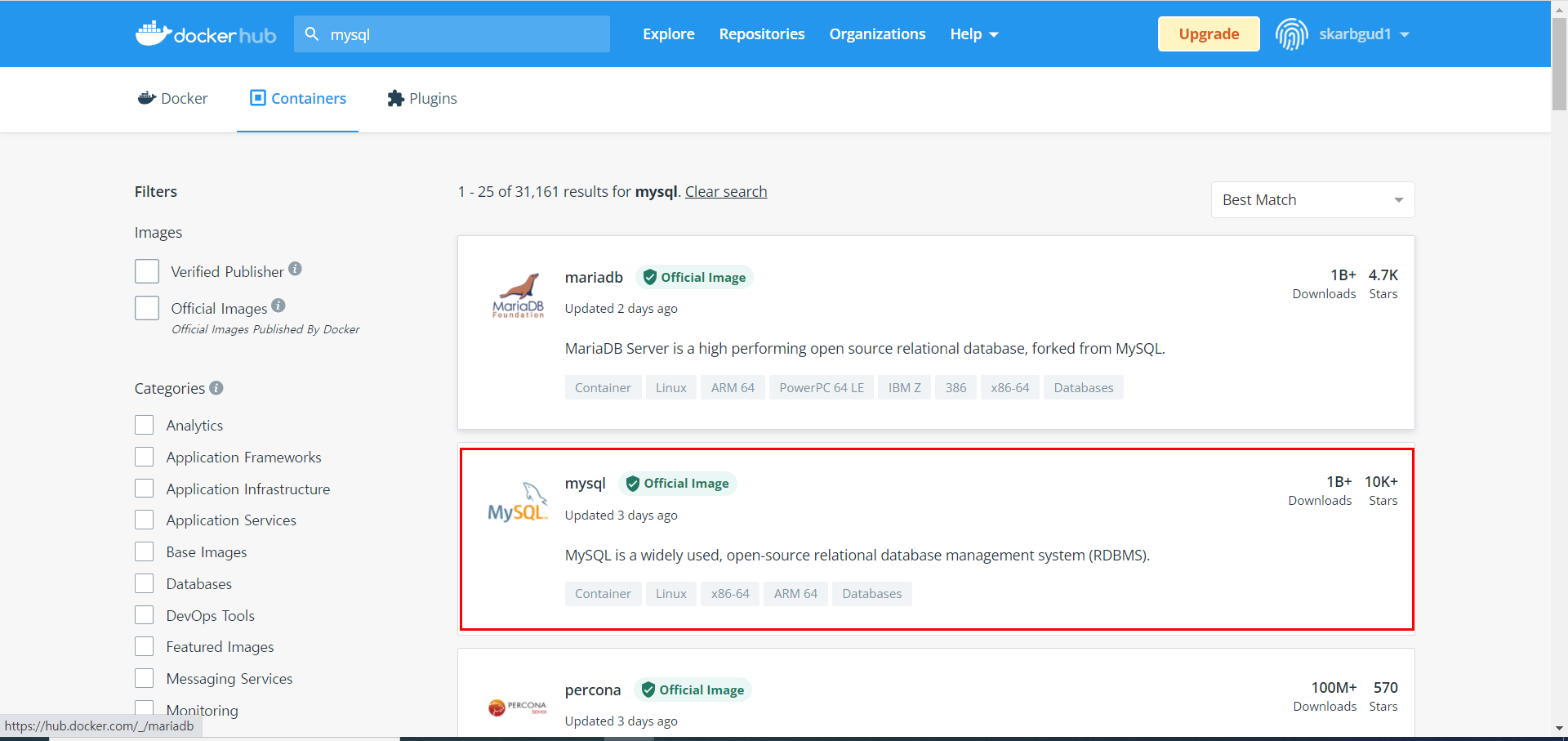The height and width of the screenshot is (741, 1568).
Task: Select the Application Services checkbox
Action: point(145,520)
